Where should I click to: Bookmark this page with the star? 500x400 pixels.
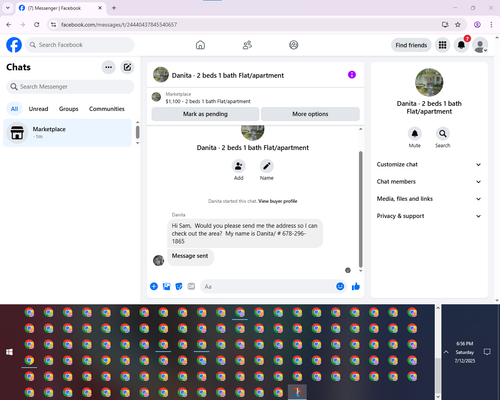458,24
